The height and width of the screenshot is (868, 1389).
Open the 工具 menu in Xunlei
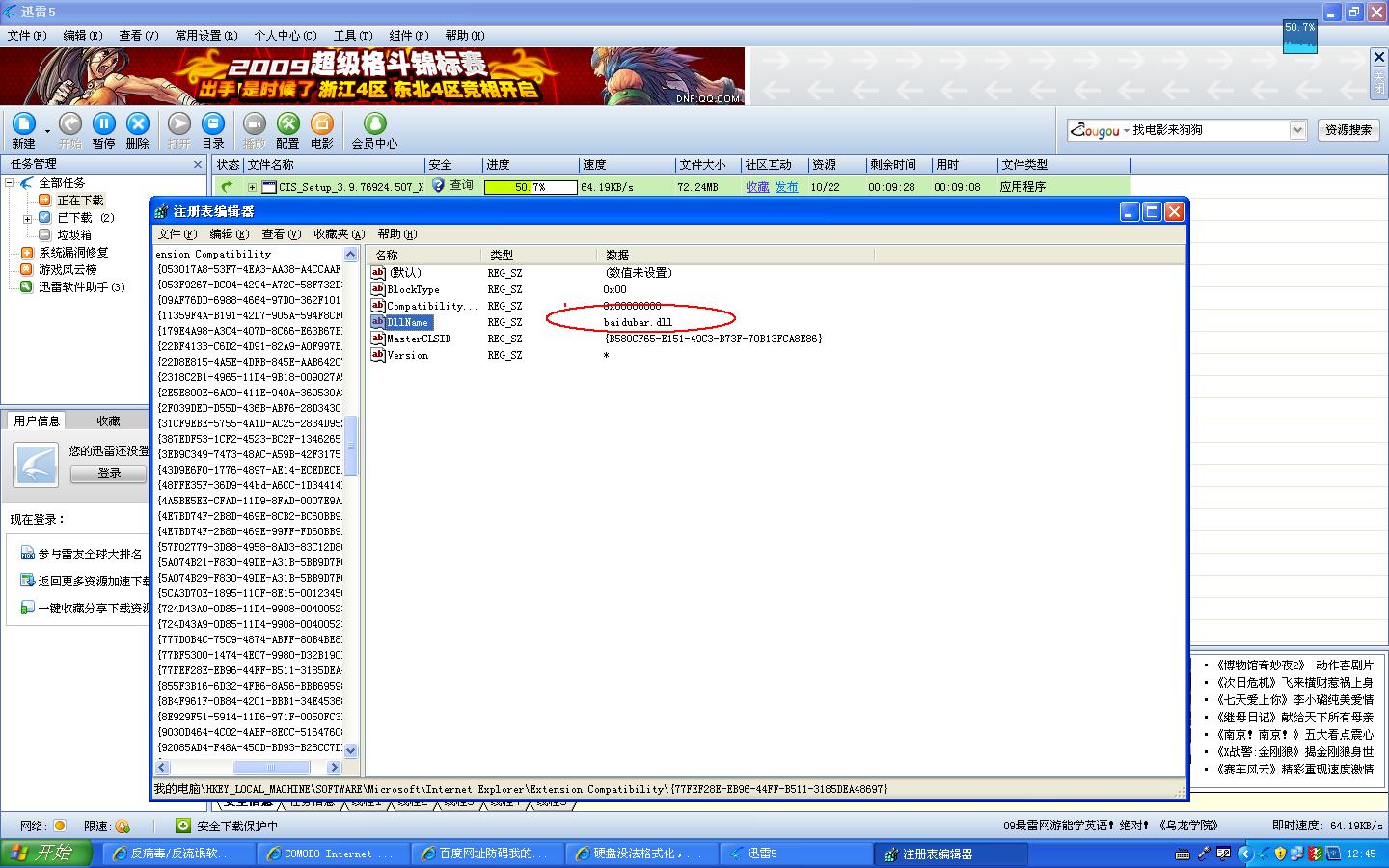click(x=352, y=36)
